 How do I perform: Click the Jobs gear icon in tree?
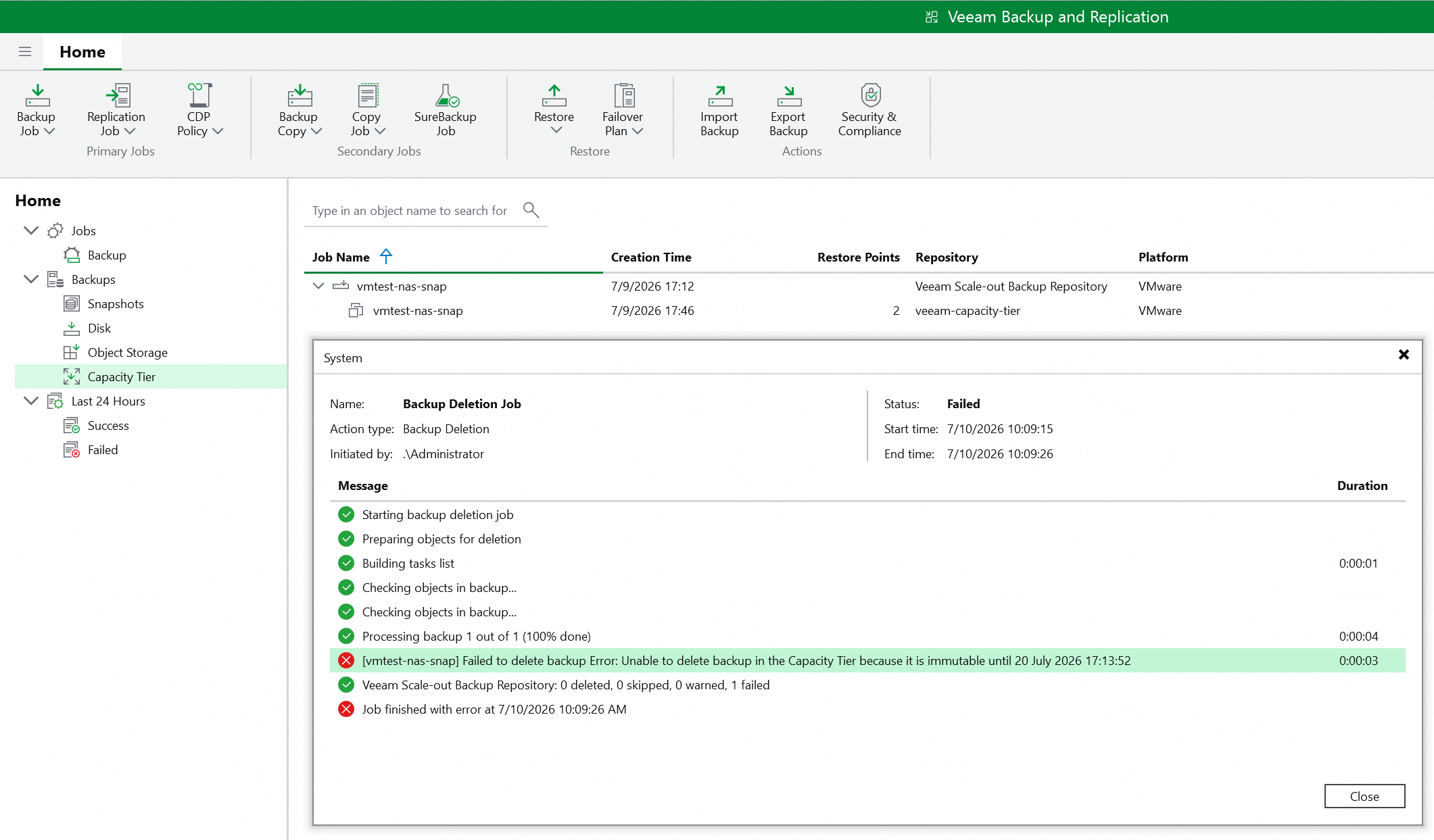(55, 231)
